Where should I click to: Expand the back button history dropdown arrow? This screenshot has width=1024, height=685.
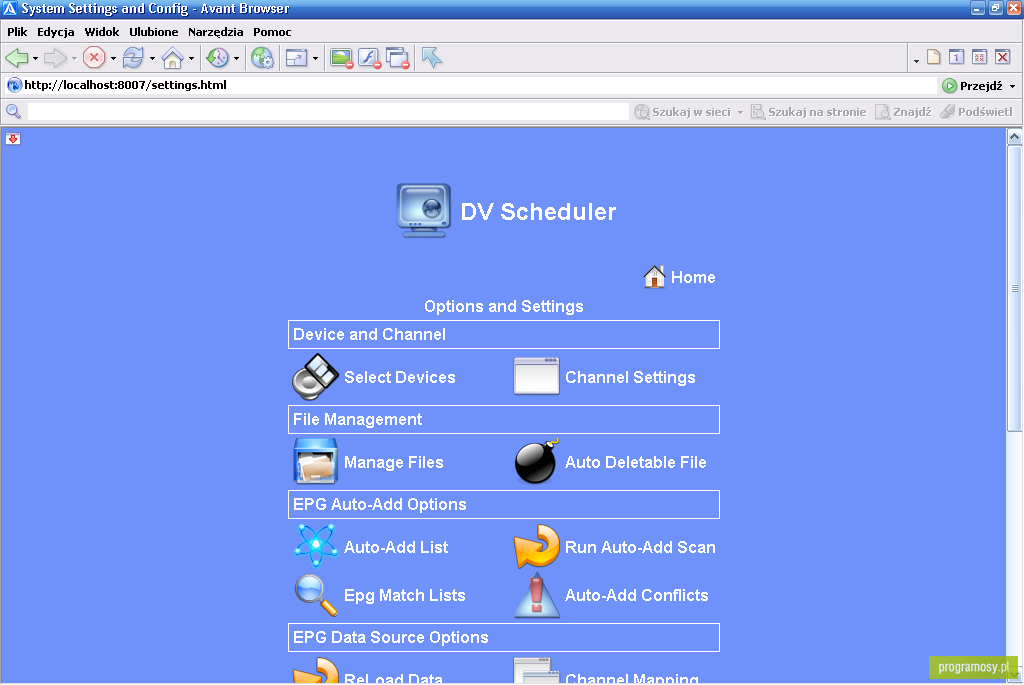(35, 59)
